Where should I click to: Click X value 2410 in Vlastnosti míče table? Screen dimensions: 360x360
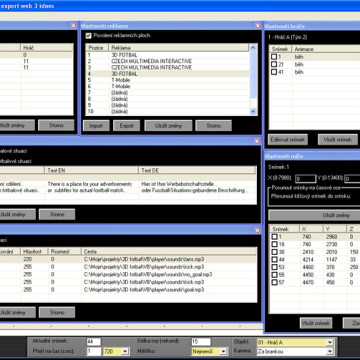click(307, 252)
